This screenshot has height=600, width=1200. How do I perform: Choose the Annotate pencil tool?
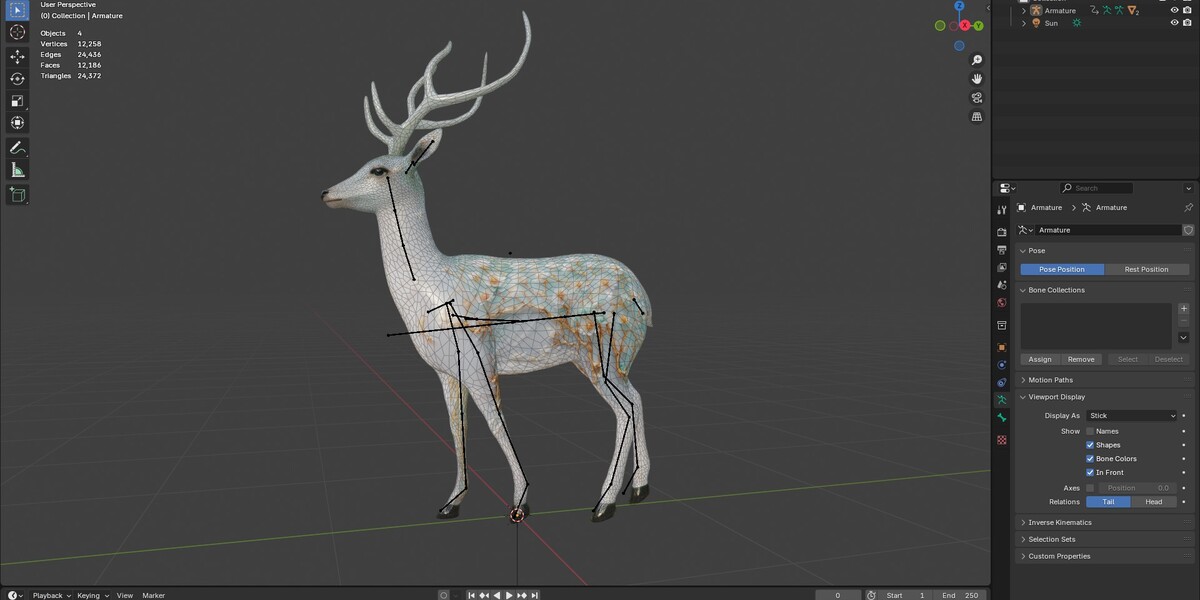[x=17, y=148]
